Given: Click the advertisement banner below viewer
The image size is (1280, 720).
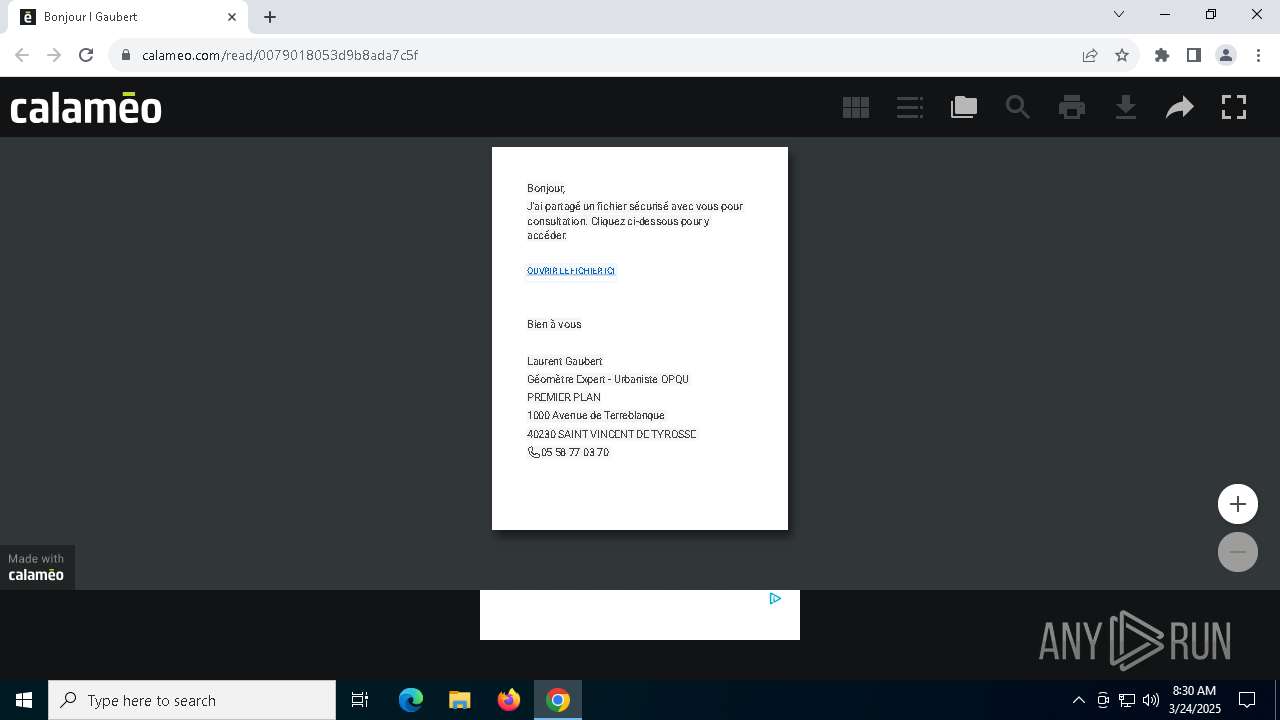Looking at the screenshot, I should pyautogui.click(x=640, y=615).
